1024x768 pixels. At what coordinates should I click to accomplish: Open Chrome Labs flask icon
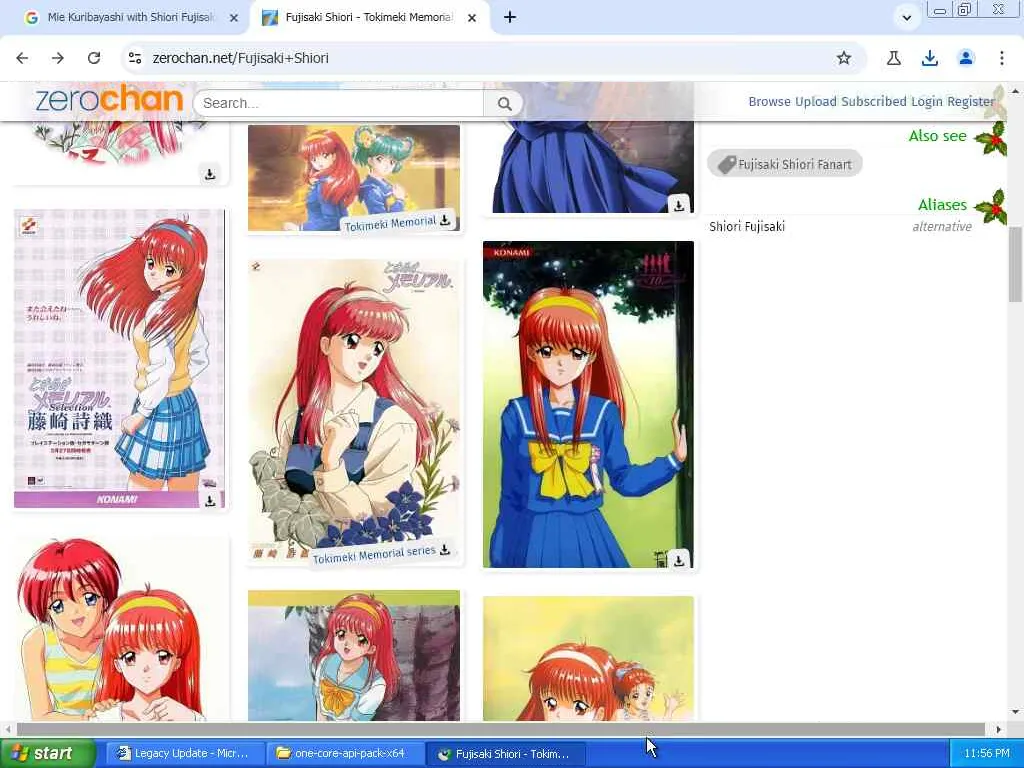click(894, 58)
